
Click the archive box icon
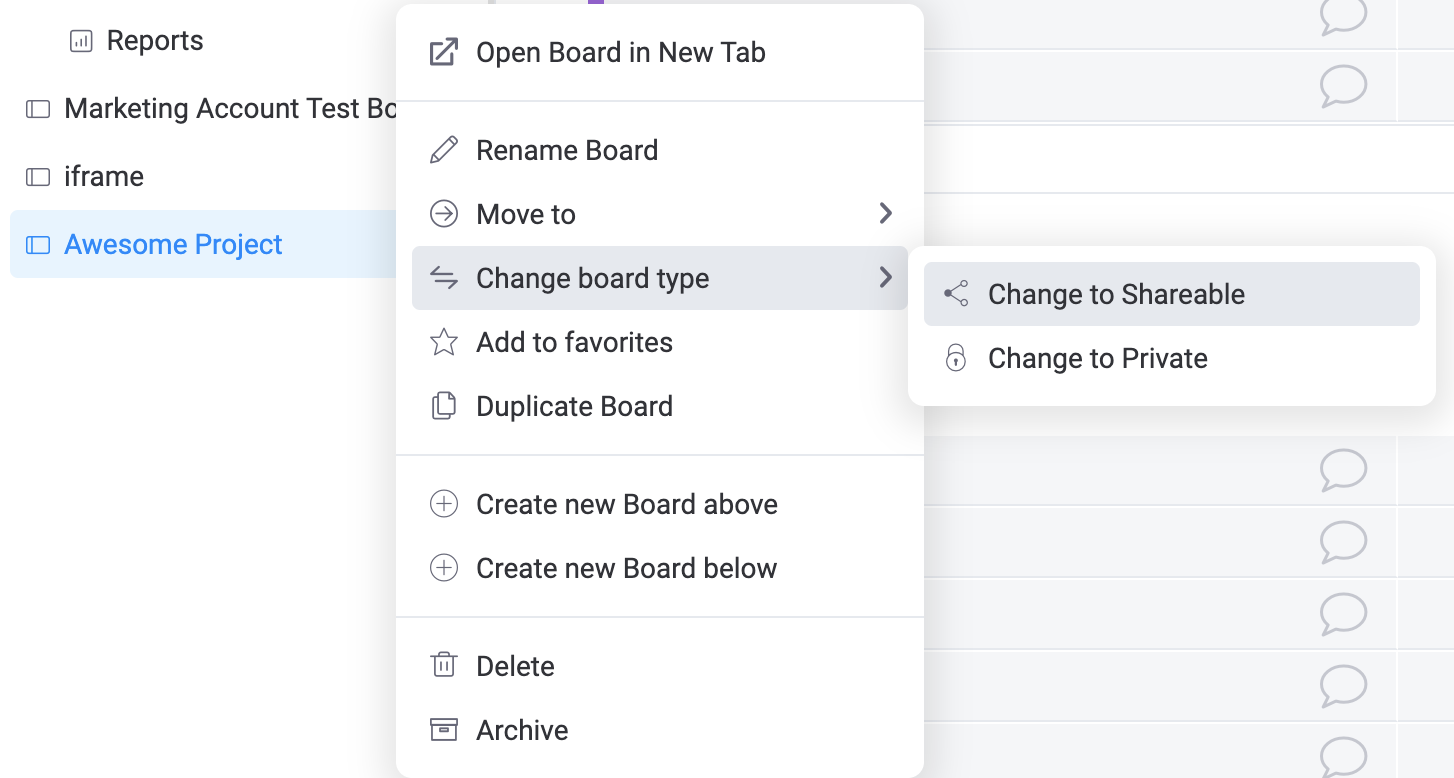point(443,730)
